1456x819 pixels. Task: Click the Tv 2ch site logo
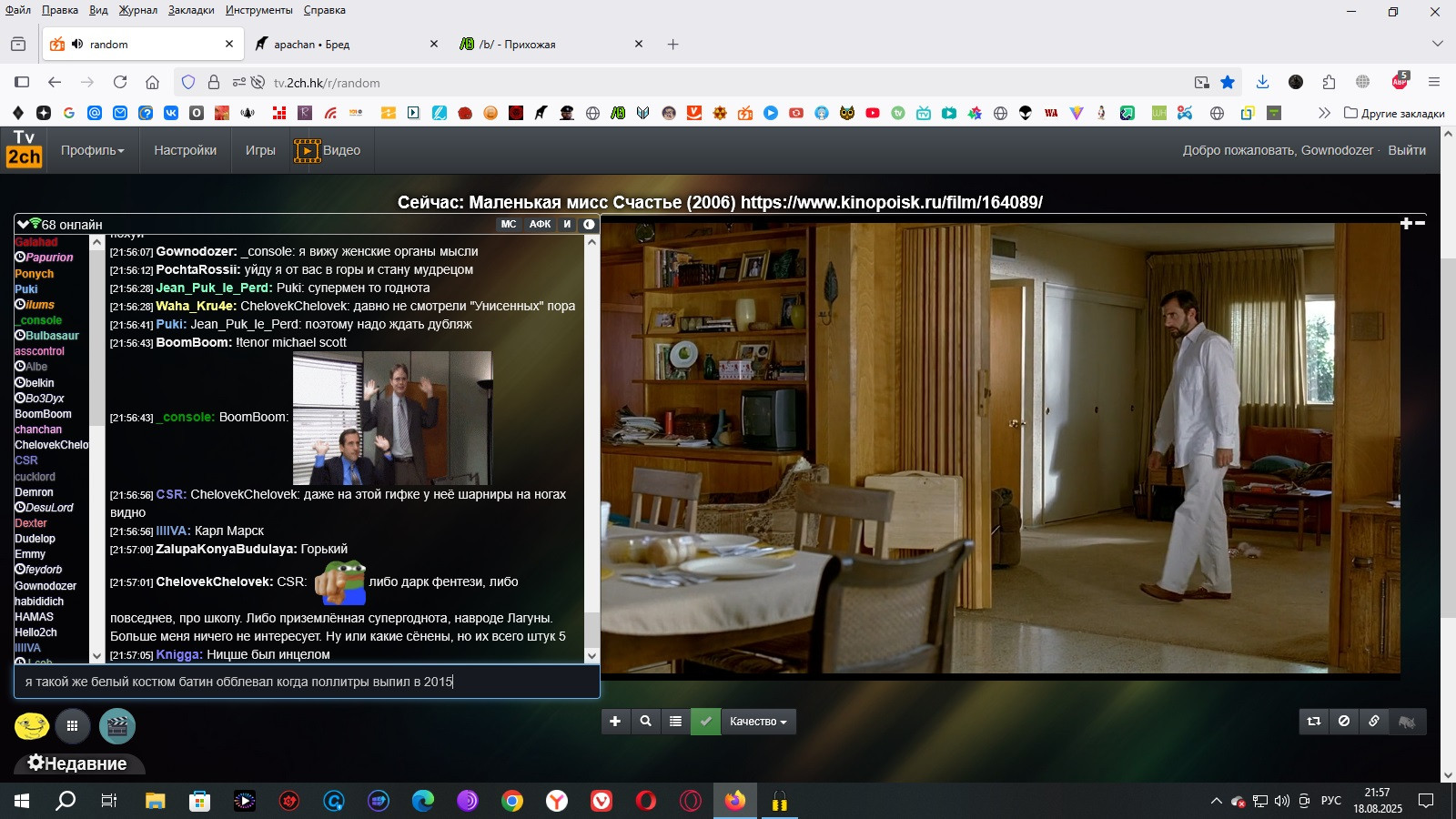pos(24,148)
